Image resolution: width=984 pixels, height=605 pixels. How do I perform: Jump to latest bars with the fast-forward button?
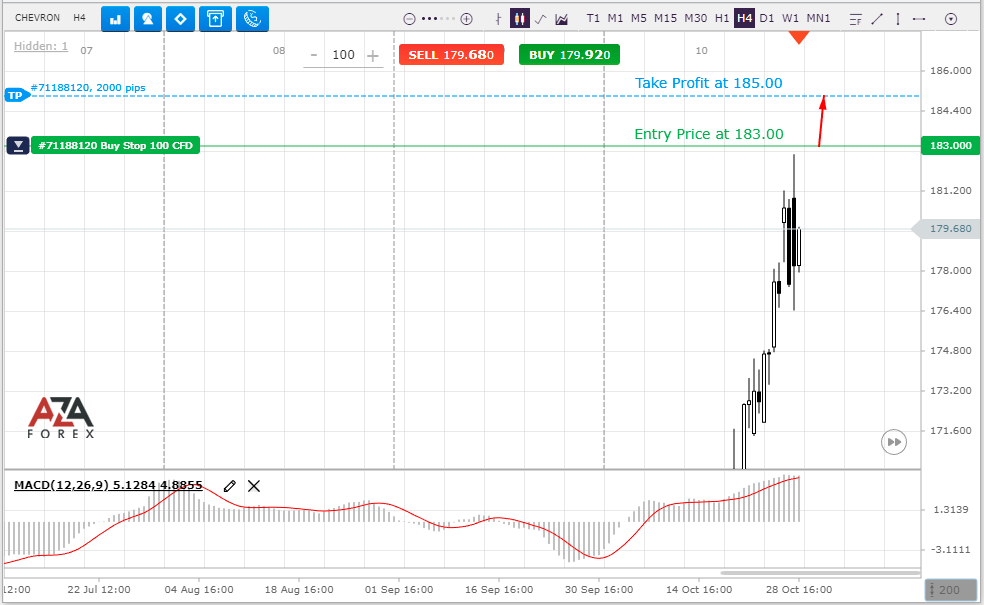pyautogui.click(x=894, y=442)
